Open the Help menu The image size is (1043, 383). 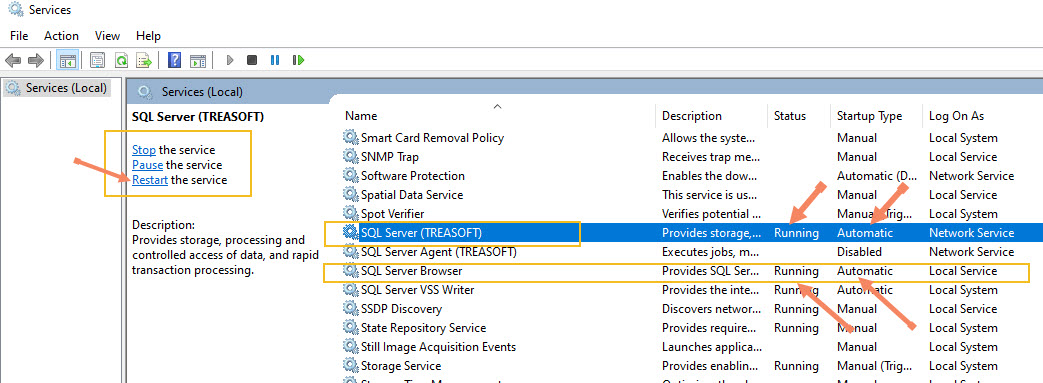coord(148,36)
